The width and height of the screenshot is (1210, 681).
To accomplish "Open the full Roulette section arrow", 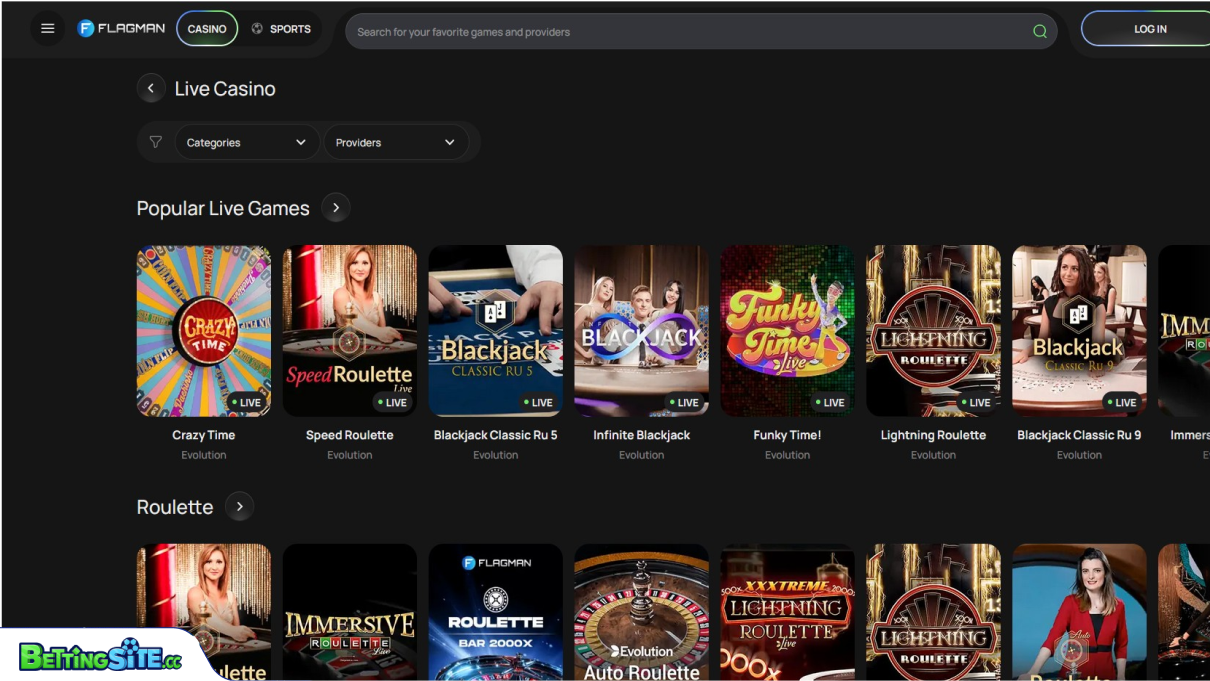I will click(239, 507).
